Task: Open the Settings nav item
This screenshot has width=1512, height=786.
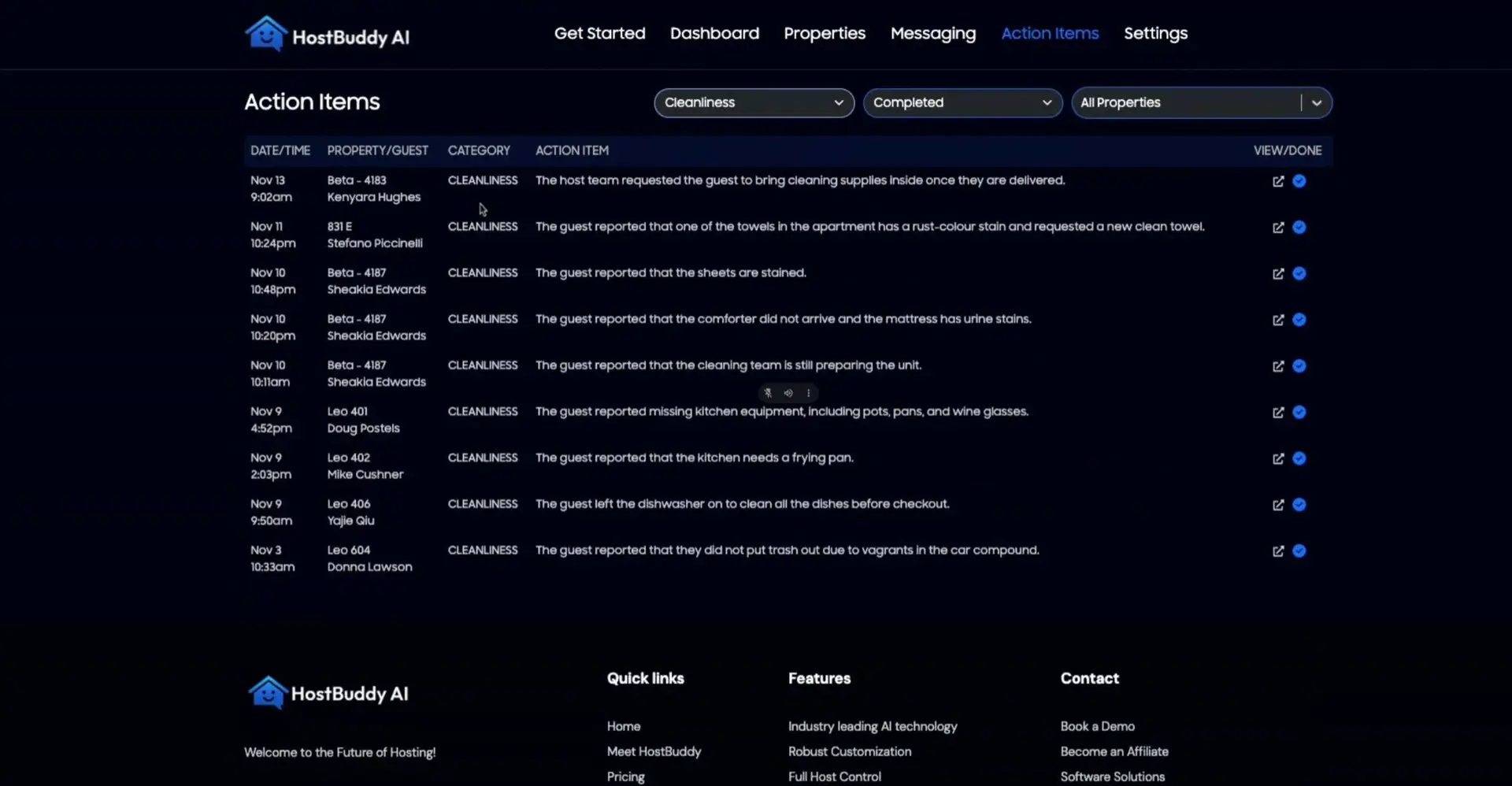Action: click(1155, 33)
